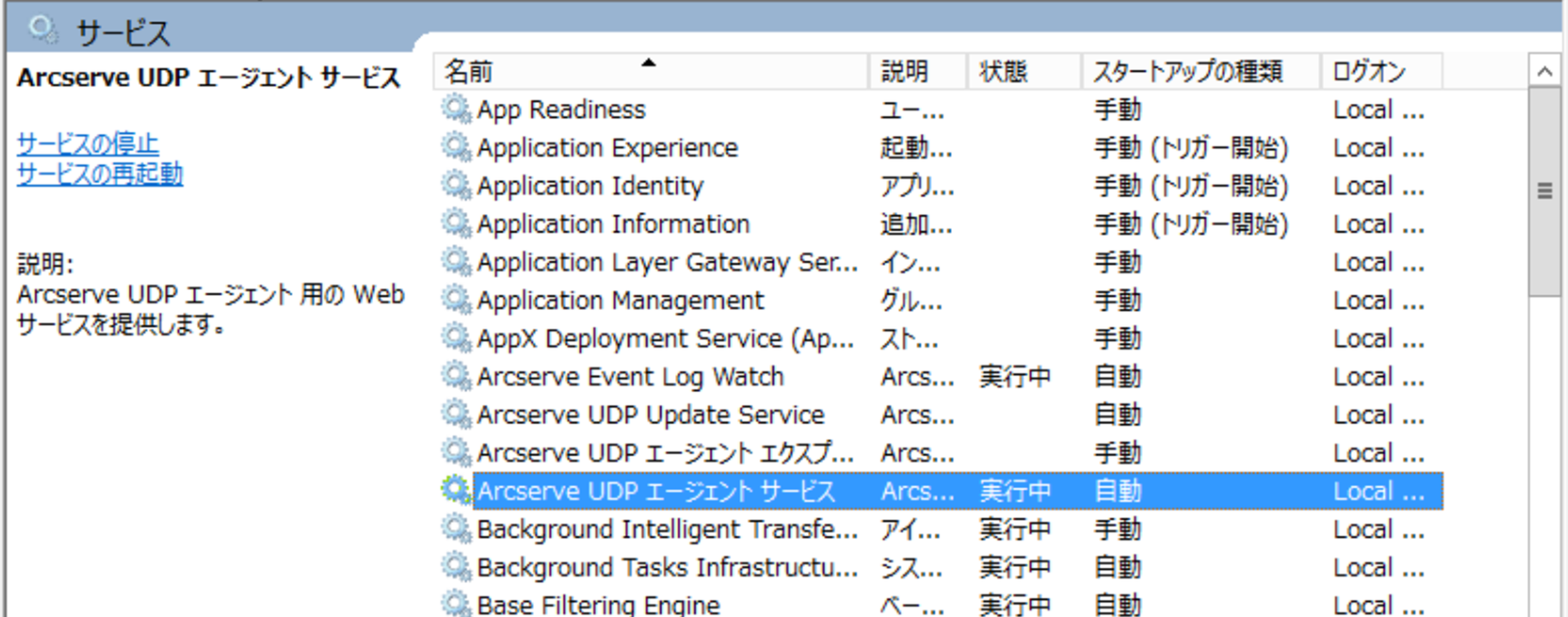Select the AppX Deployment Service row
Screen dimensions: 1568x617
pos(941,337)
